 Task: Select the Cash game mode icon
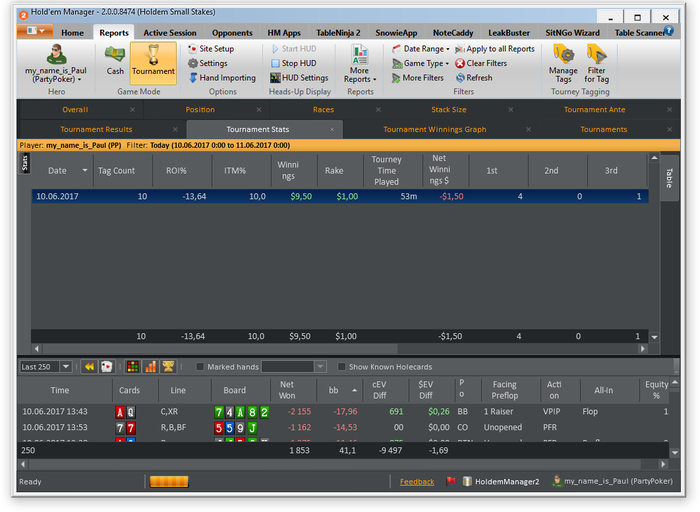115,60
